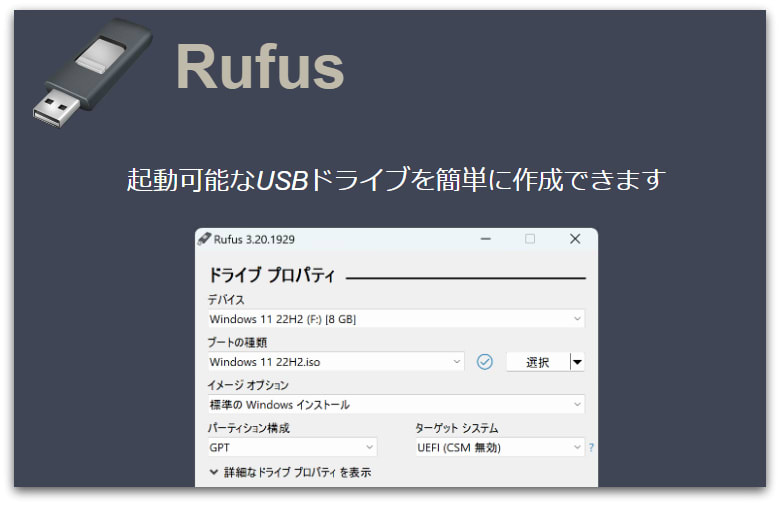Click the 選択 button
This screenshot has width=780, height=505.
(x=538, y=362)
